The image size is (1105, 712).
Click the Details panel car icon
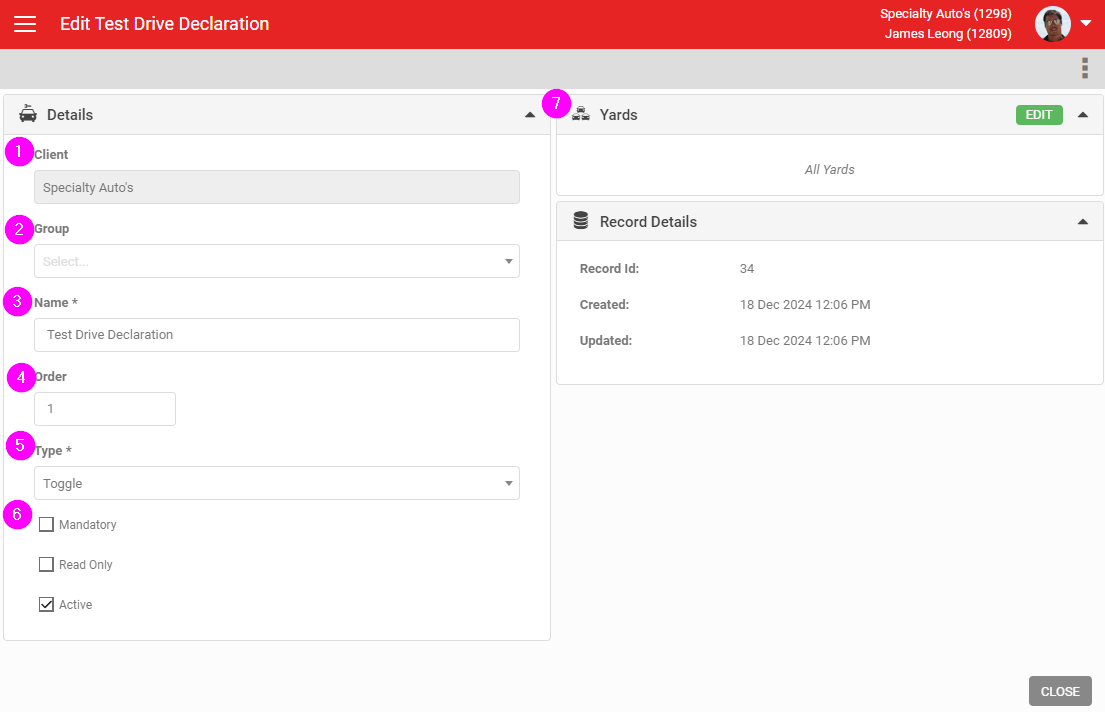coord(28,113)
